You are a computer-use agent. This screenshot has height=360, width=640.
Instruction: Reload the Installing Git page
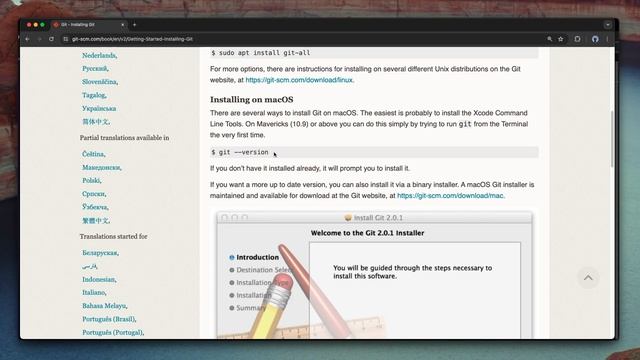tap(51, 39)
